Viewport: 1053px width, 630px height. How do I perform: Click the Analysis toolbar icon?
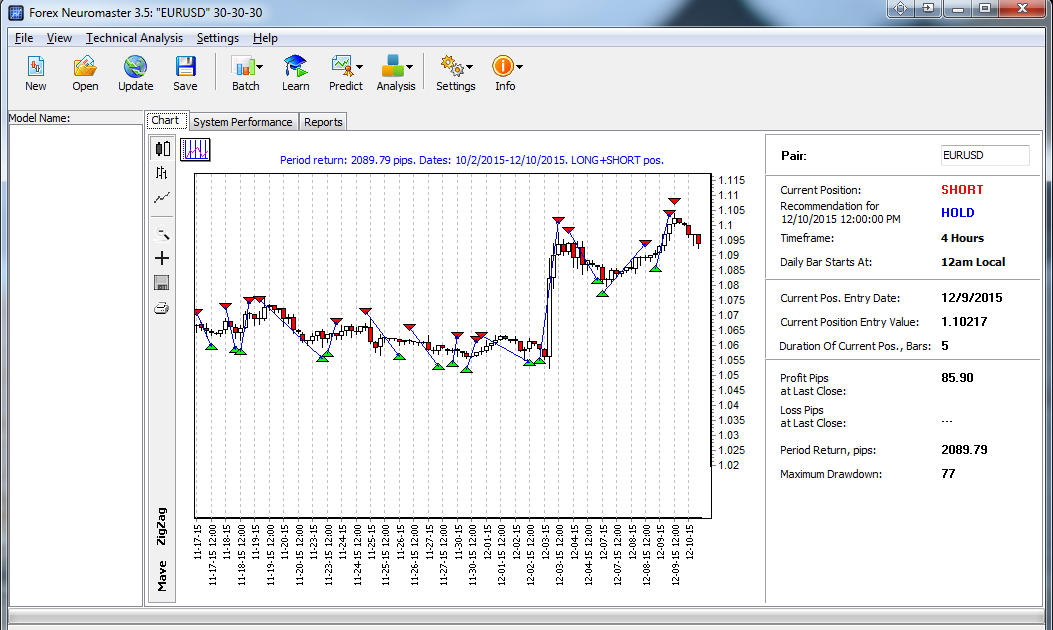[x=392, y=67]
